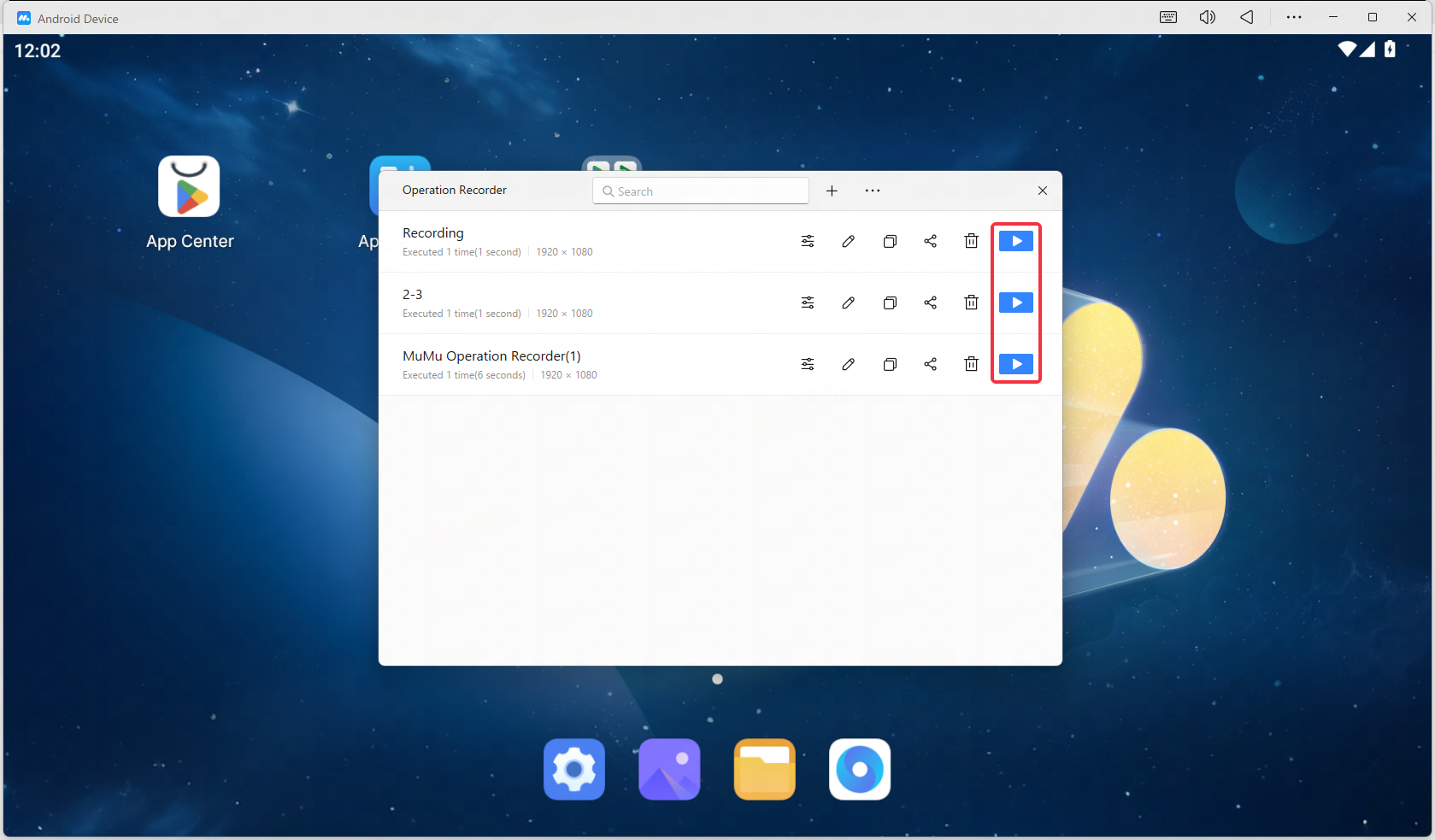Click 'Executed 1 time(6 seconds)' text
1435x840 pixels.
coord(464,375)
